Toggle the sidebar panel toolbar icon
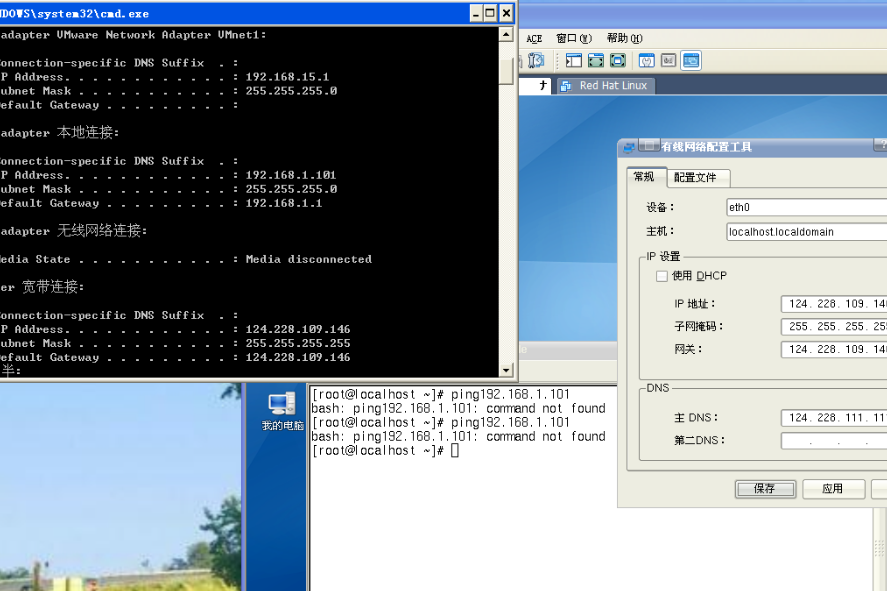Viewport: 887px width, 591px height. (574, 61)
